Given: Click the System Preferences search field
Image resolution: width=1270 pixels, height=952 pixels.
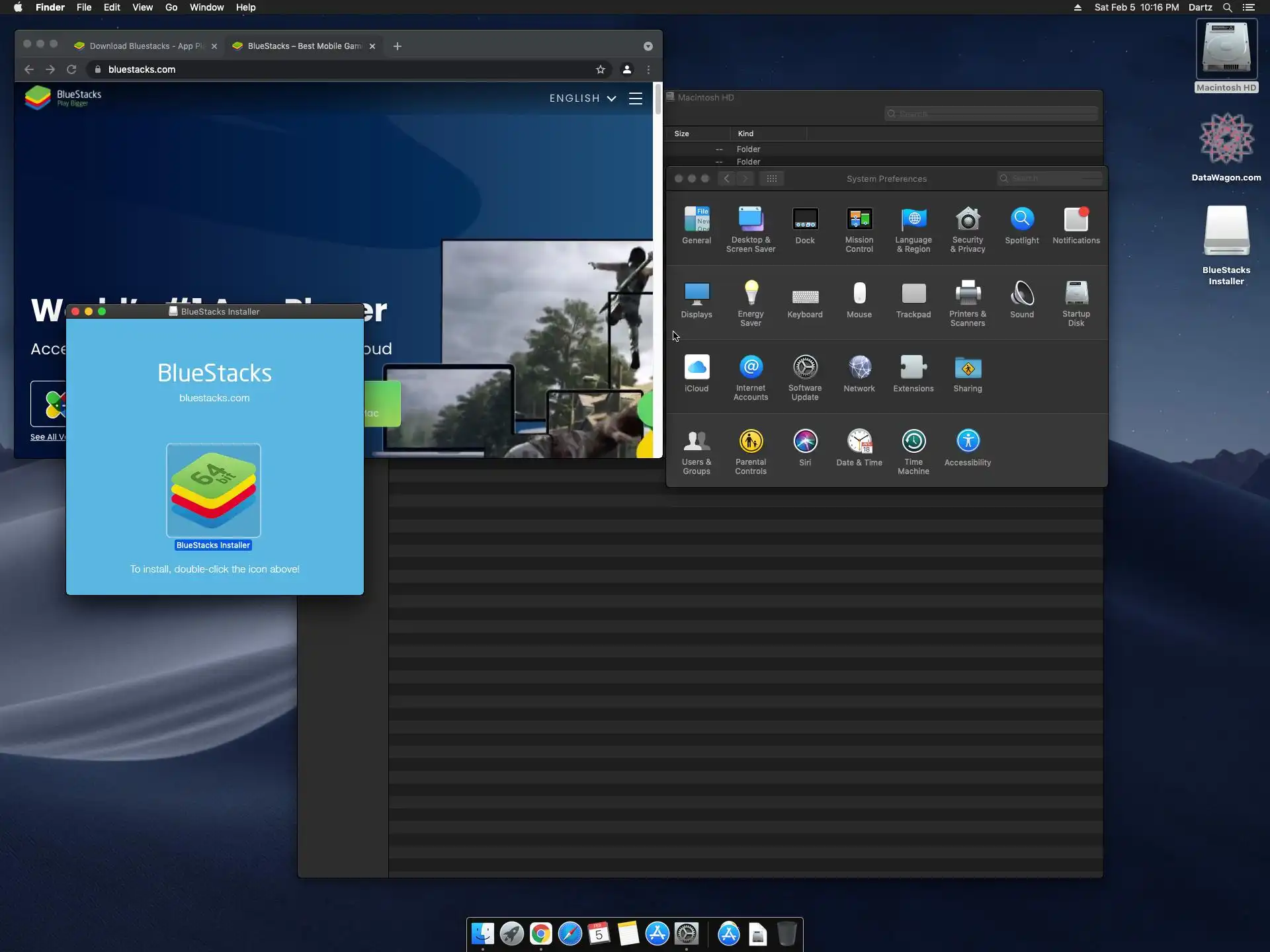Looking at the screenshot, I should tap(1052, 178).
